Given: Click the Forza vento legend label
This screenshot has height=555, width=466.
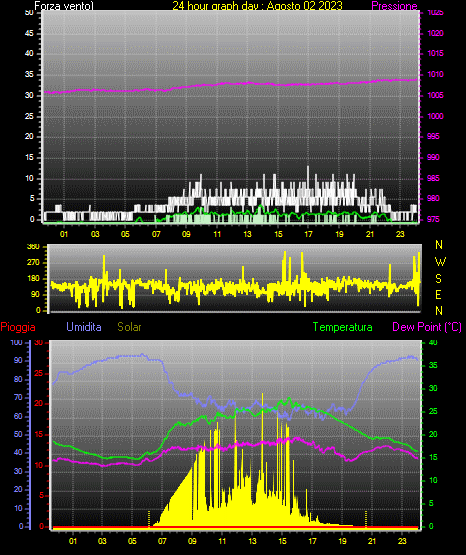Looking at the screenshot, I should click(x=64, y=6).
